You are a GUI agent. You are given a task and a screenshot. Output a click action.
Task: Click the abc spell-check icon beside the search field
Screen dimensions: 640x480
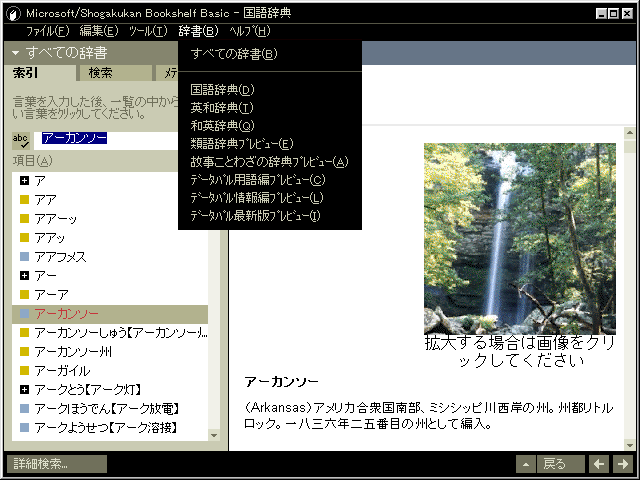tap(20, 141)
